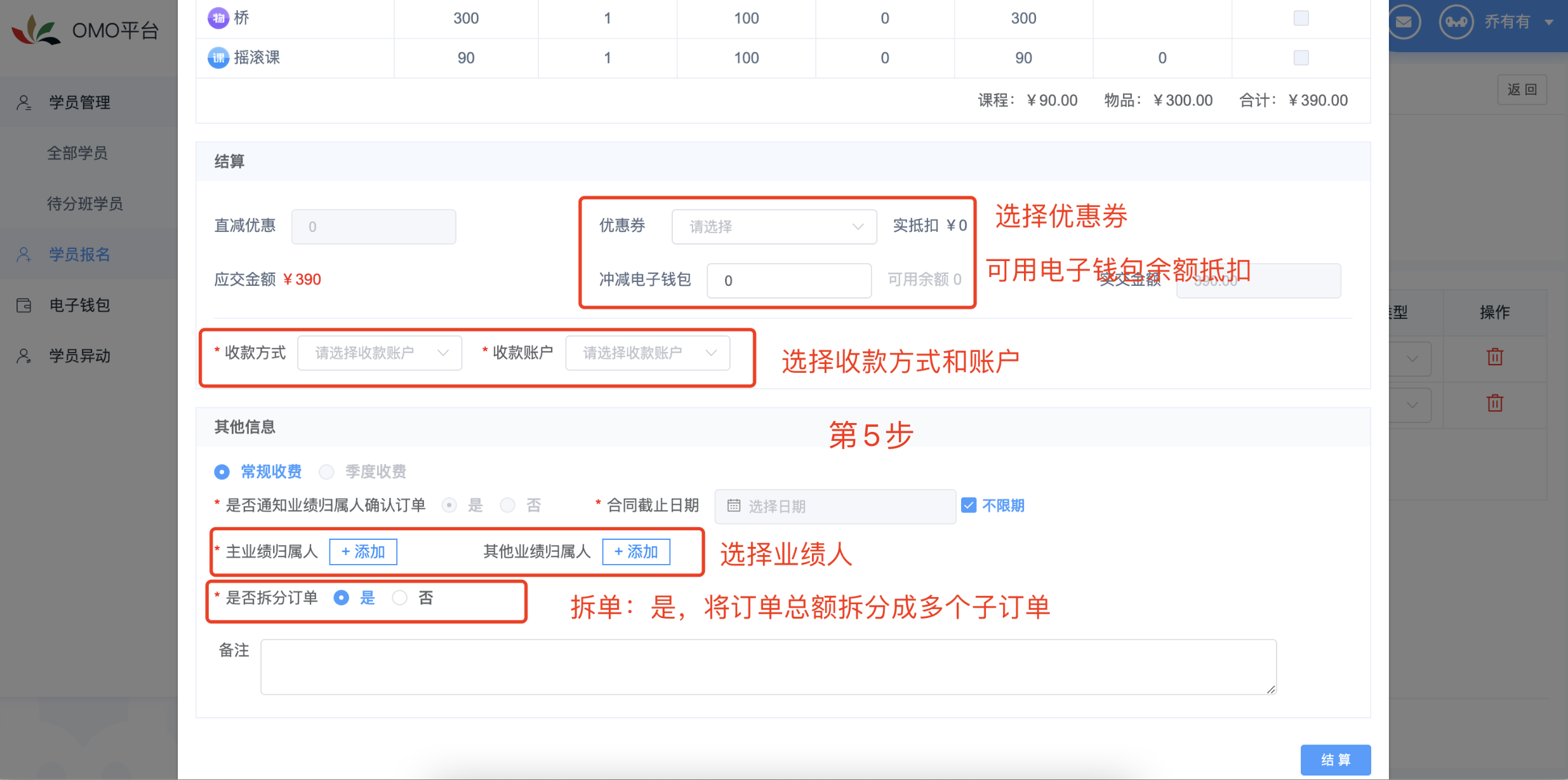Viewport: 1568px width, 780px height.
Task: Click the calendar icon in 合同截止日期 field
Action: click(734, 506)
